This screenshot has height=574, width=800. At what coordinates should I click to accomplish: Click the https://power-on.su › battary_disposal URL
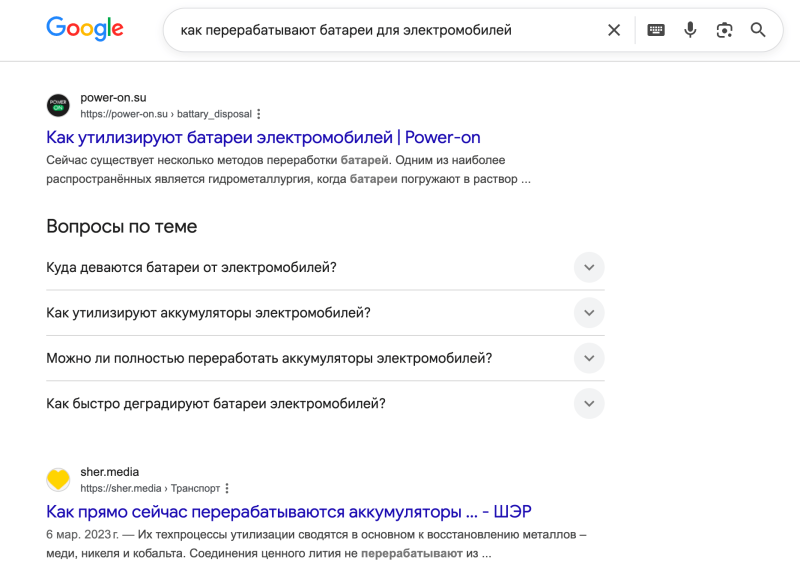click(166, 114)
